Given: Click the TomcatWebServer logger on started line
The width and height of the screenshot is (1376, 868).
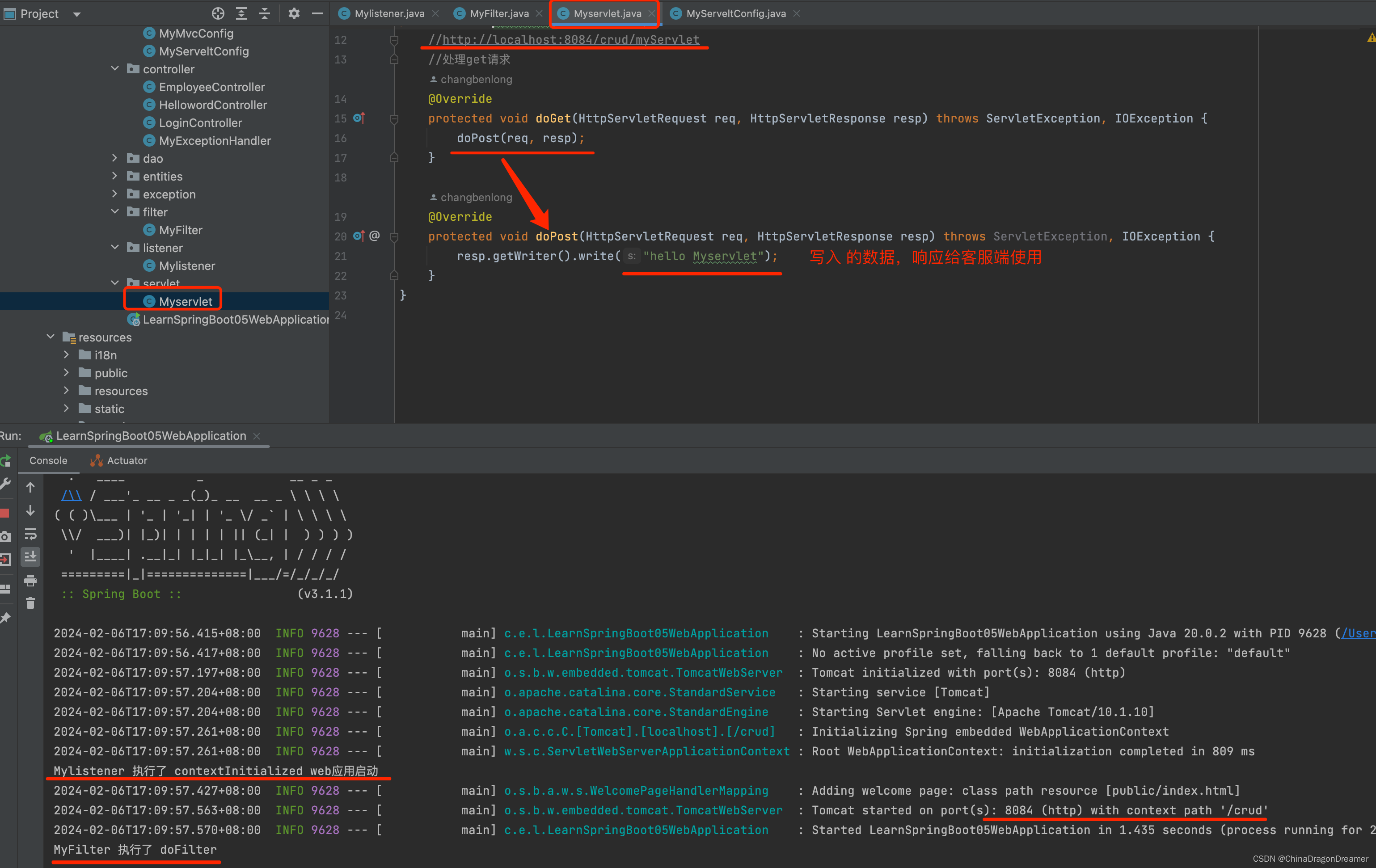Looking at the screenshot, I should 643,810.
